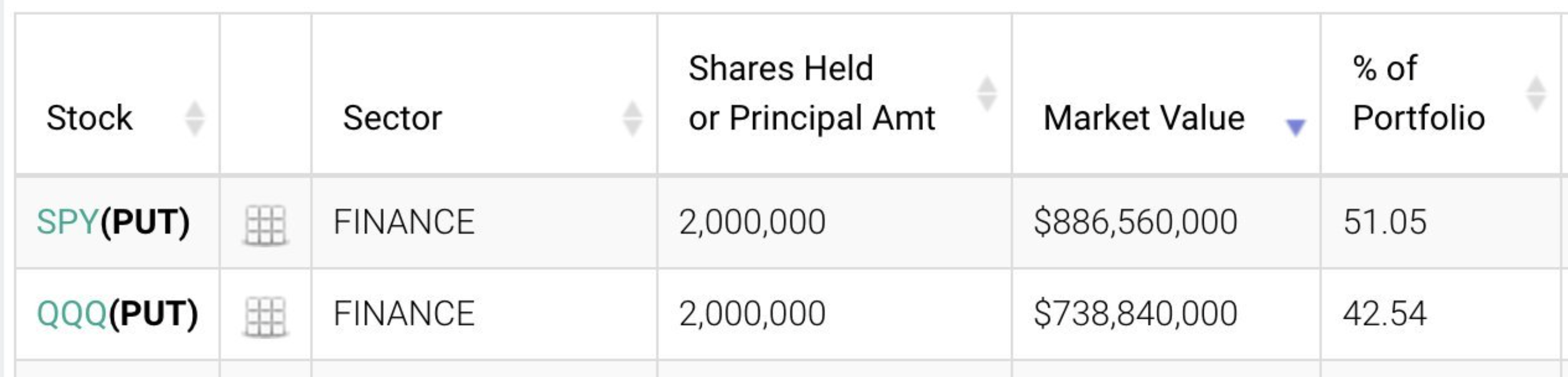Click the Sector column header
The width and height of the screenshot is (1568, 377).
click(392, 117)
